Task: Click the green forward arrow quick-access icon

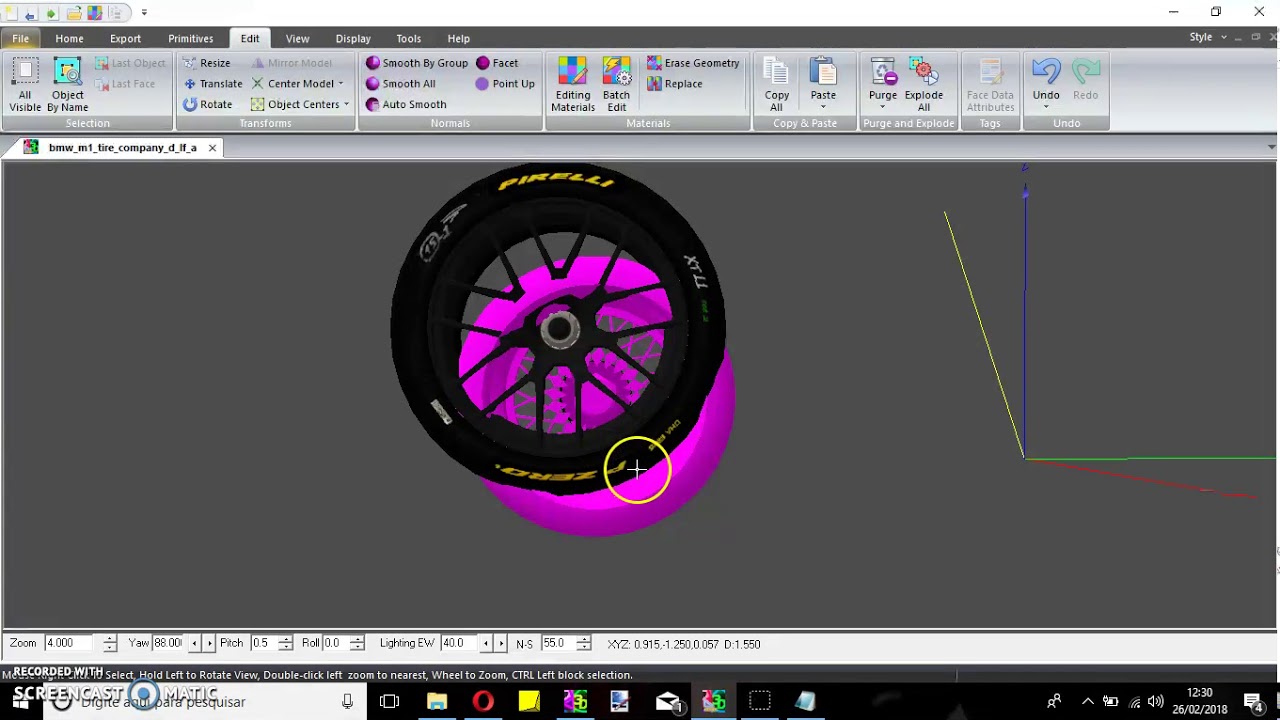Action: [x=51, y=13]
